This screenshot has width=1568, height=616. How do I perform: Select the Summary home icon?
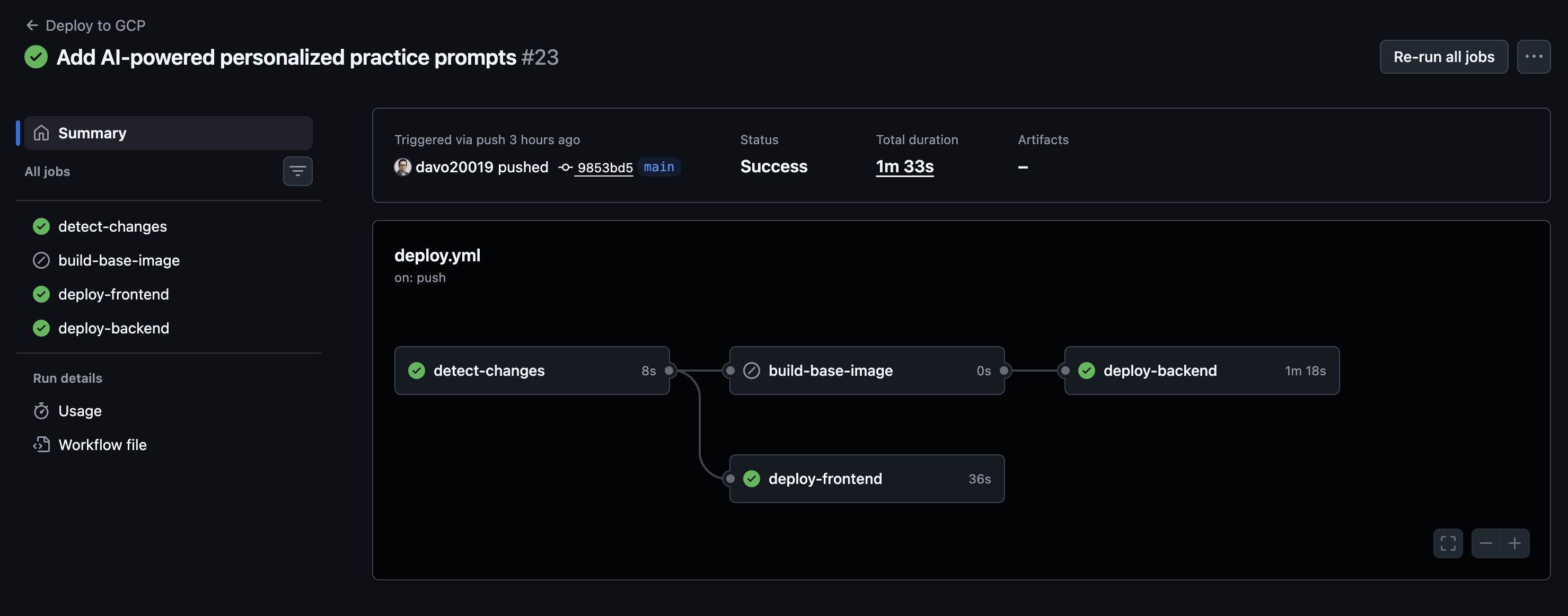[41, 133]
